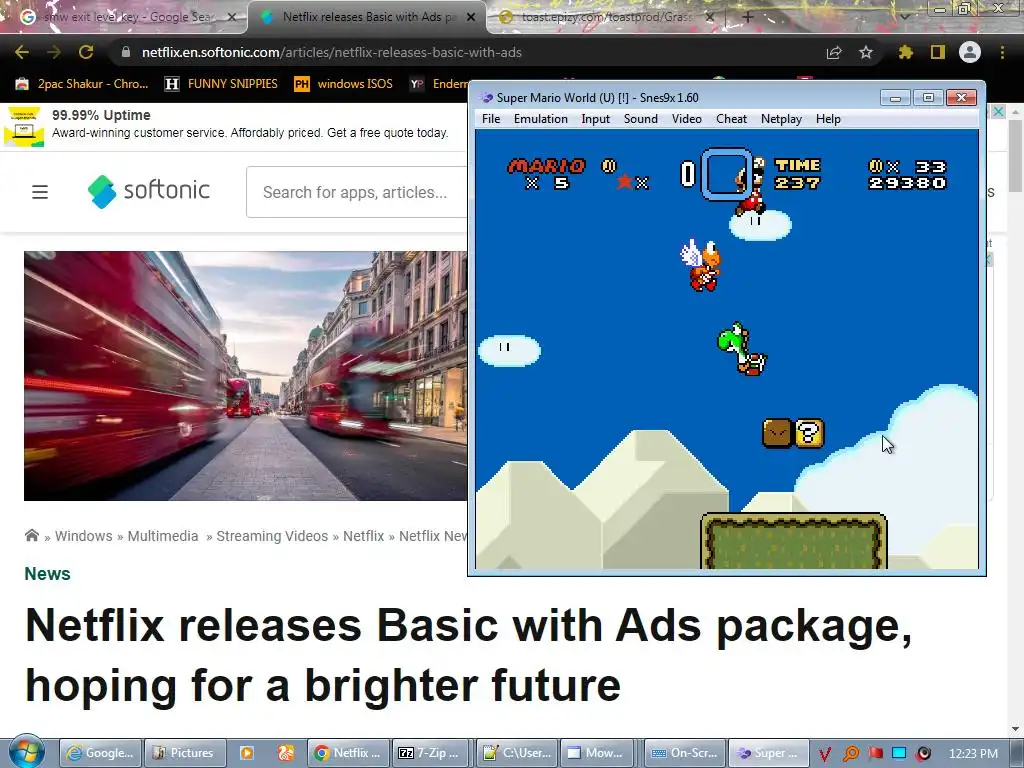
Task: Open Chrome three-dot menu
Action: coord(1002,52)
